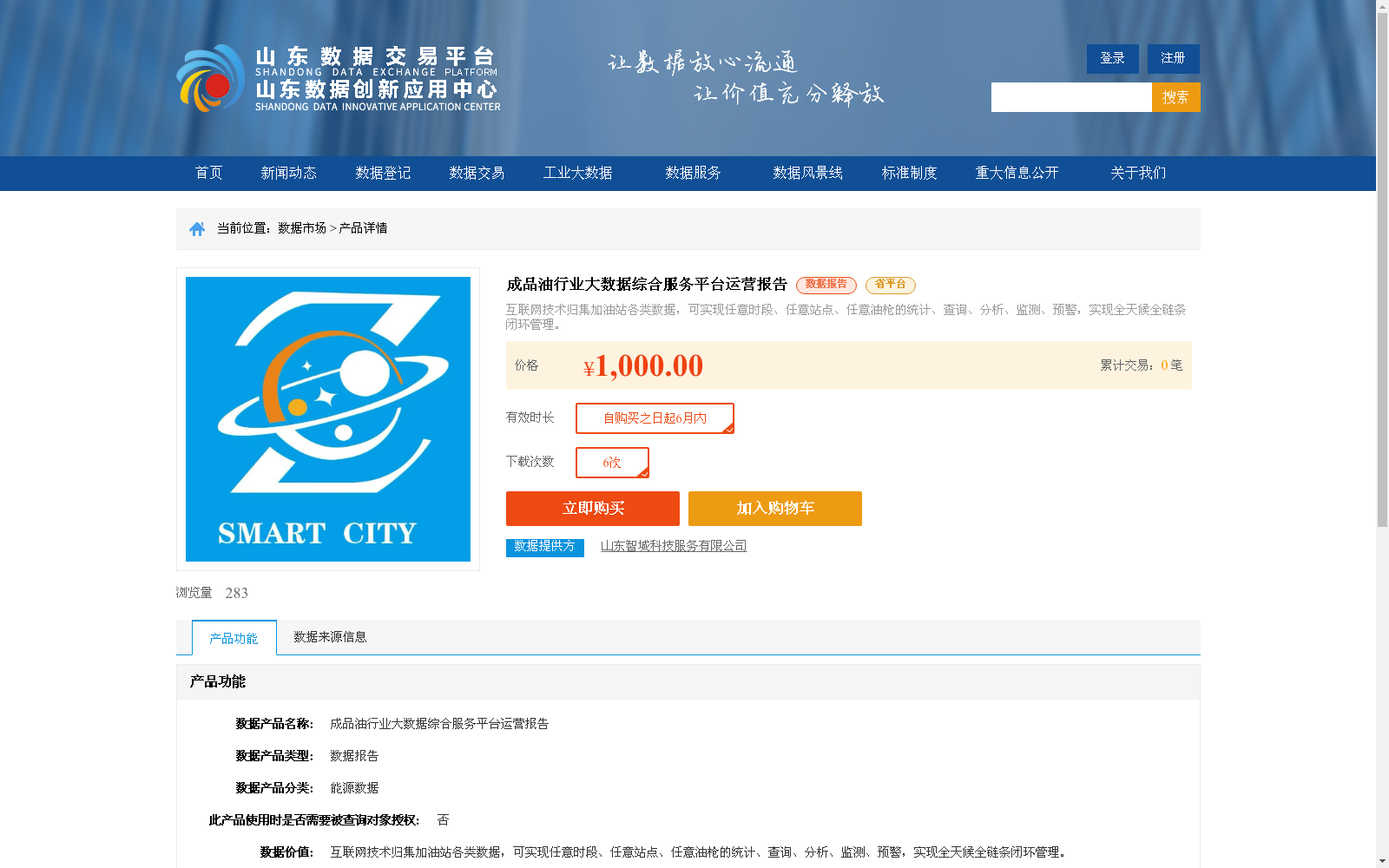
Task: Open the 数据登记 menu item
Action: tap(383, 173)
